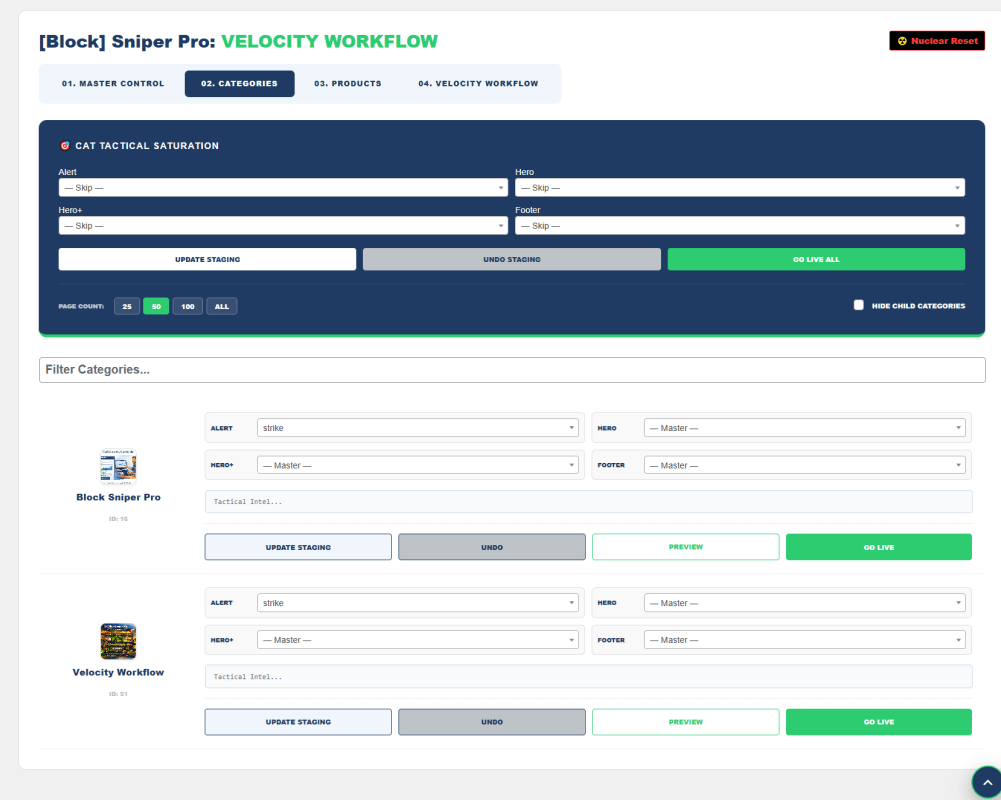
Task: Enable the Hide Child Categories checkbox
Action: (859, 305)
